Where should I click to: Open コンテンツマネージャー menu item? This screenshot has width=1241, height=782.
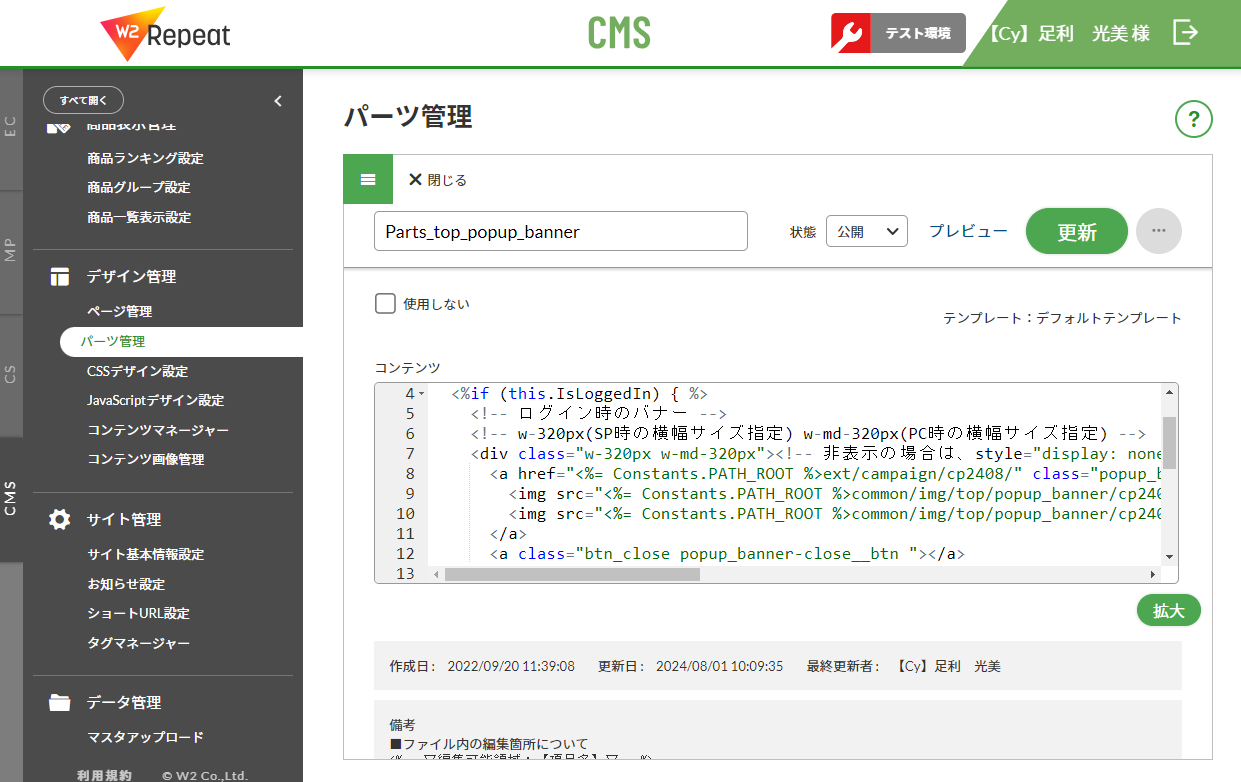pyautogui.click(x=158, y=430)
